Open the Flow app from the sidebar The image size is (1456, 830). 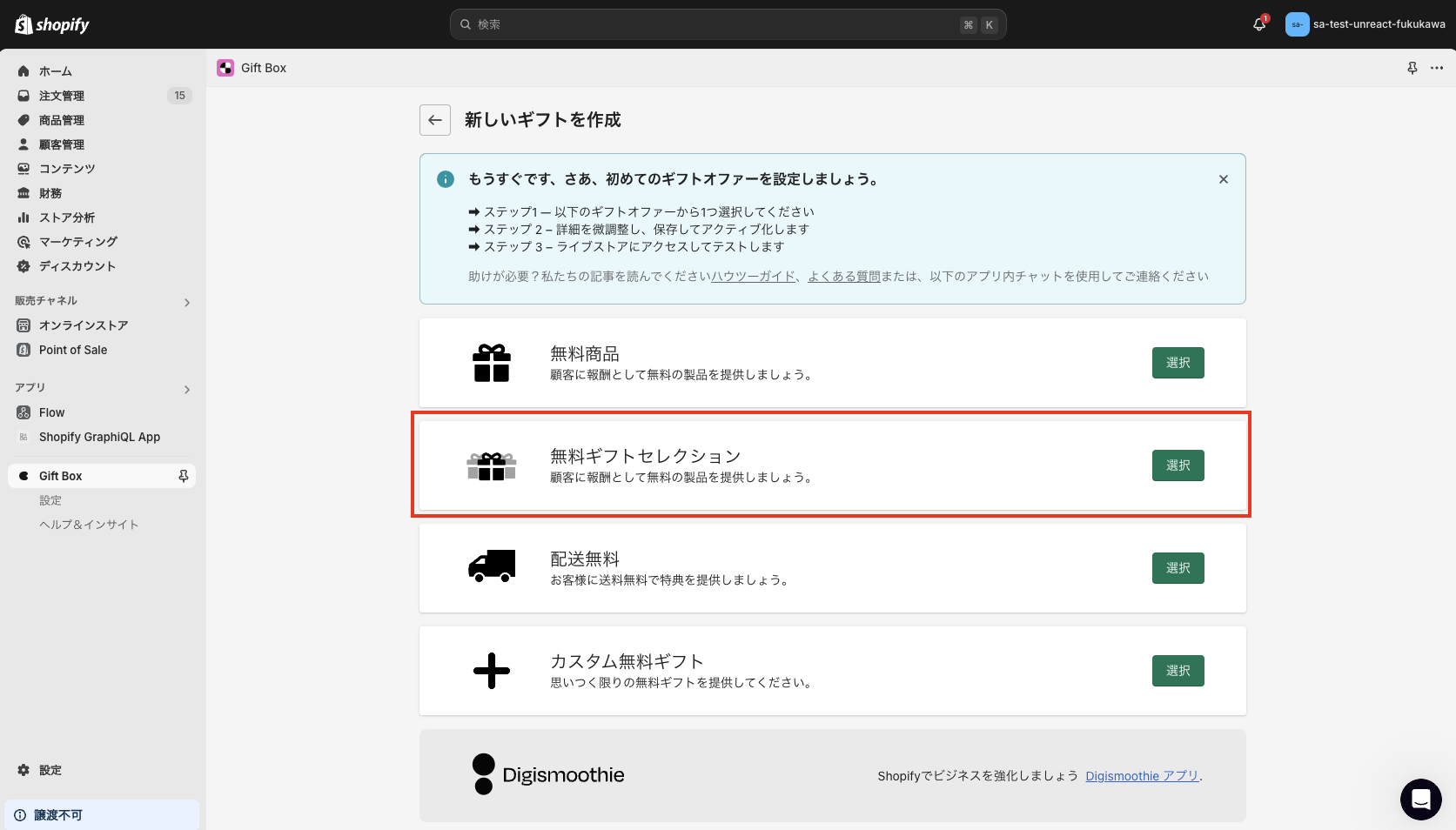51,412
